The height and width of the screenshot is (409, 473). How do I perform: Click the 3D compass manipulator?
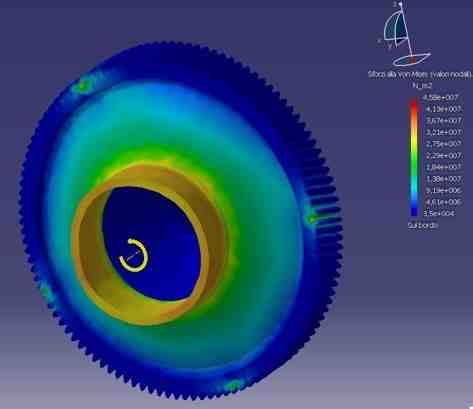point(404,34)
